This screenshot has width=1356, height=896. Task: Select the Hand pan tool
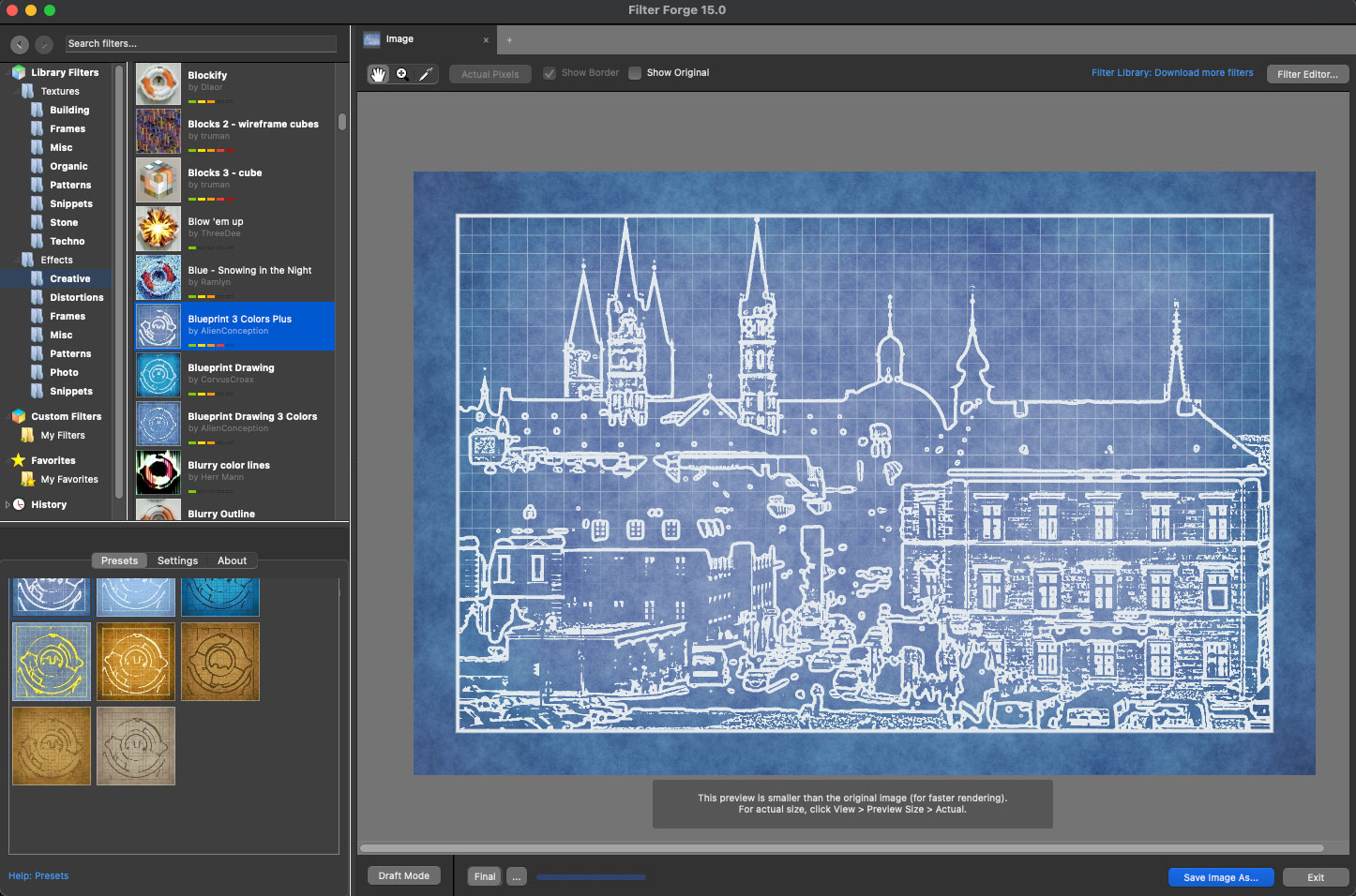click(378, 74)
